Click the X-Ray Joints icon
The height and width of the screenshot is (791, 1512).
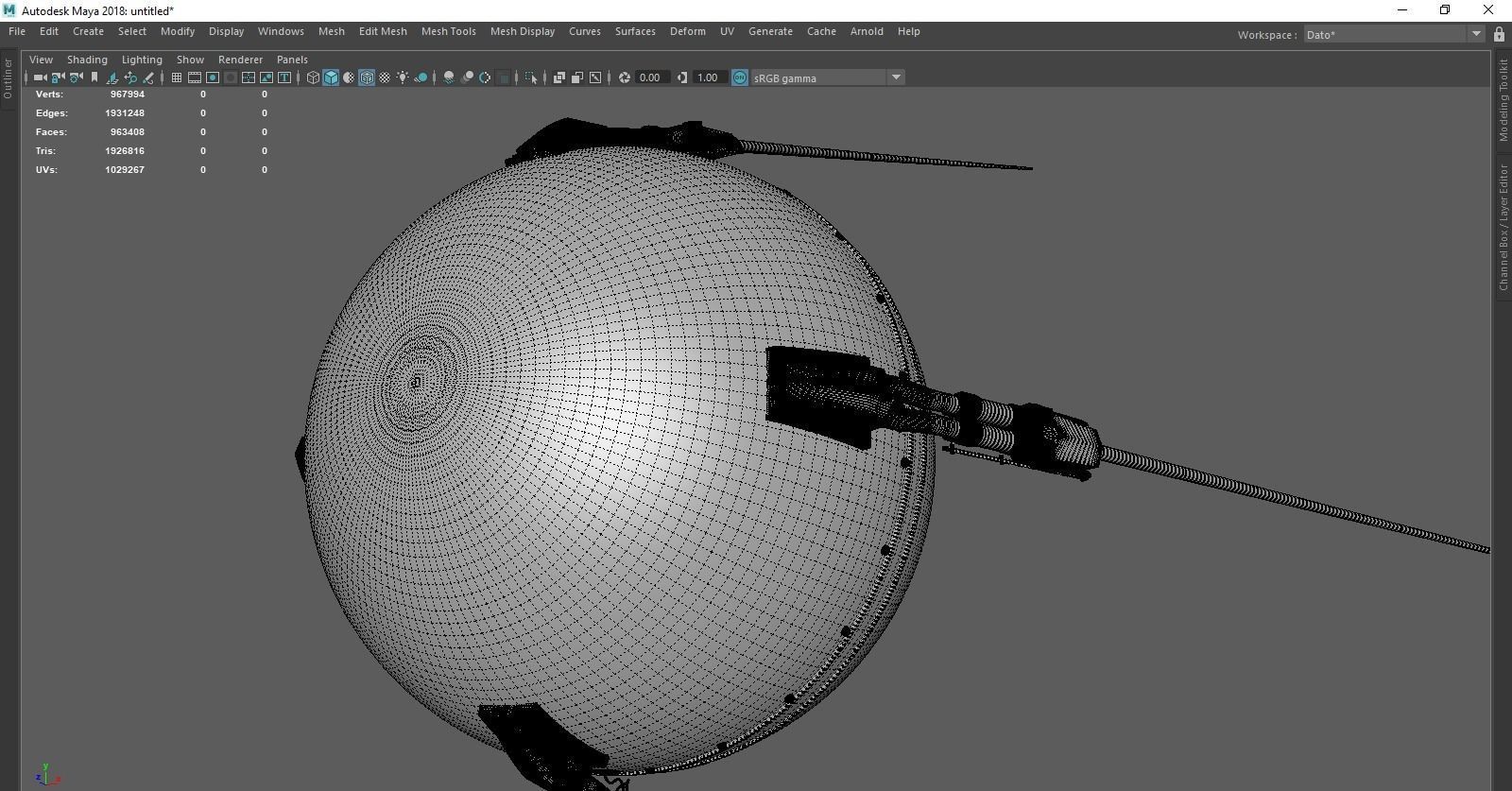(595, 77)
